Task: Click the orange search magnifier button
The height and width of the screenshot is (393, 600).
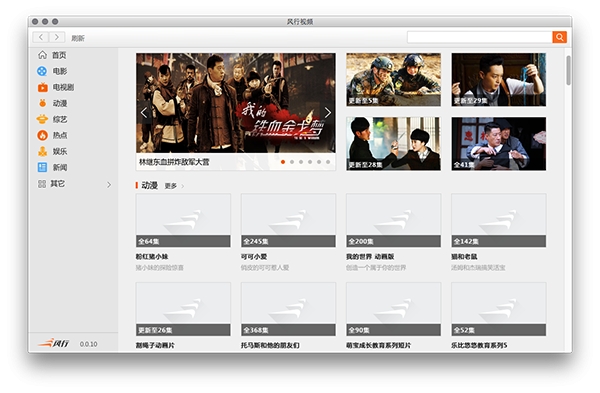Action: tap(559, 37)
